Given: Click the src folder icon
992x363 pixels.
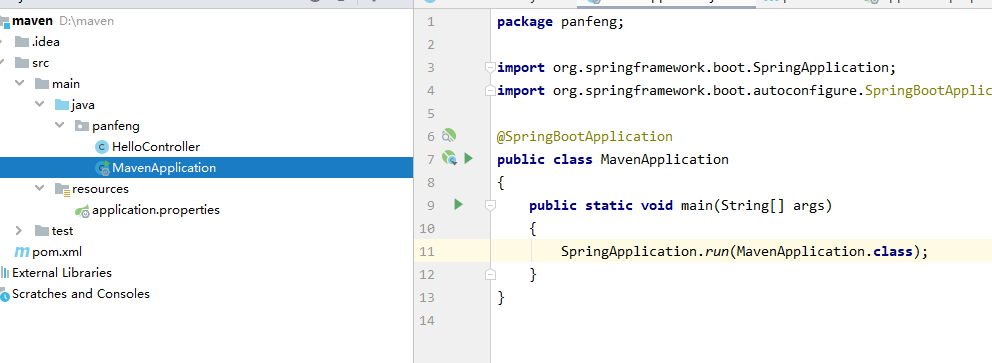Looking at the screenshot, I should pos(22,63).
